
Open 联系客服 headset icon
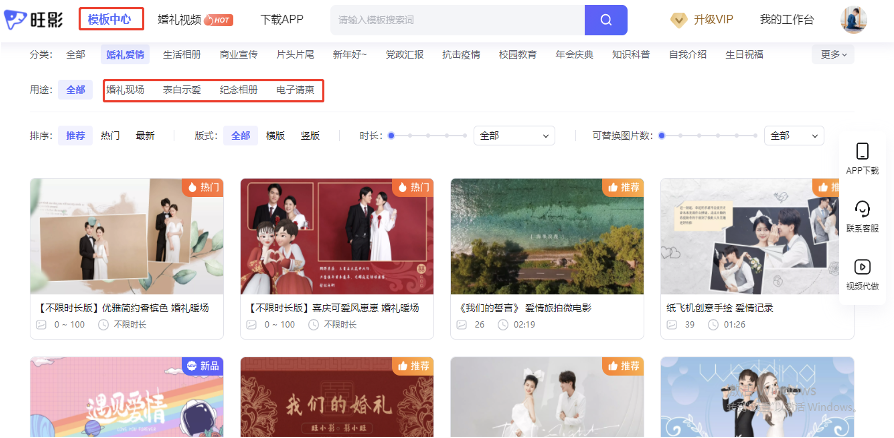click(861, 209)
